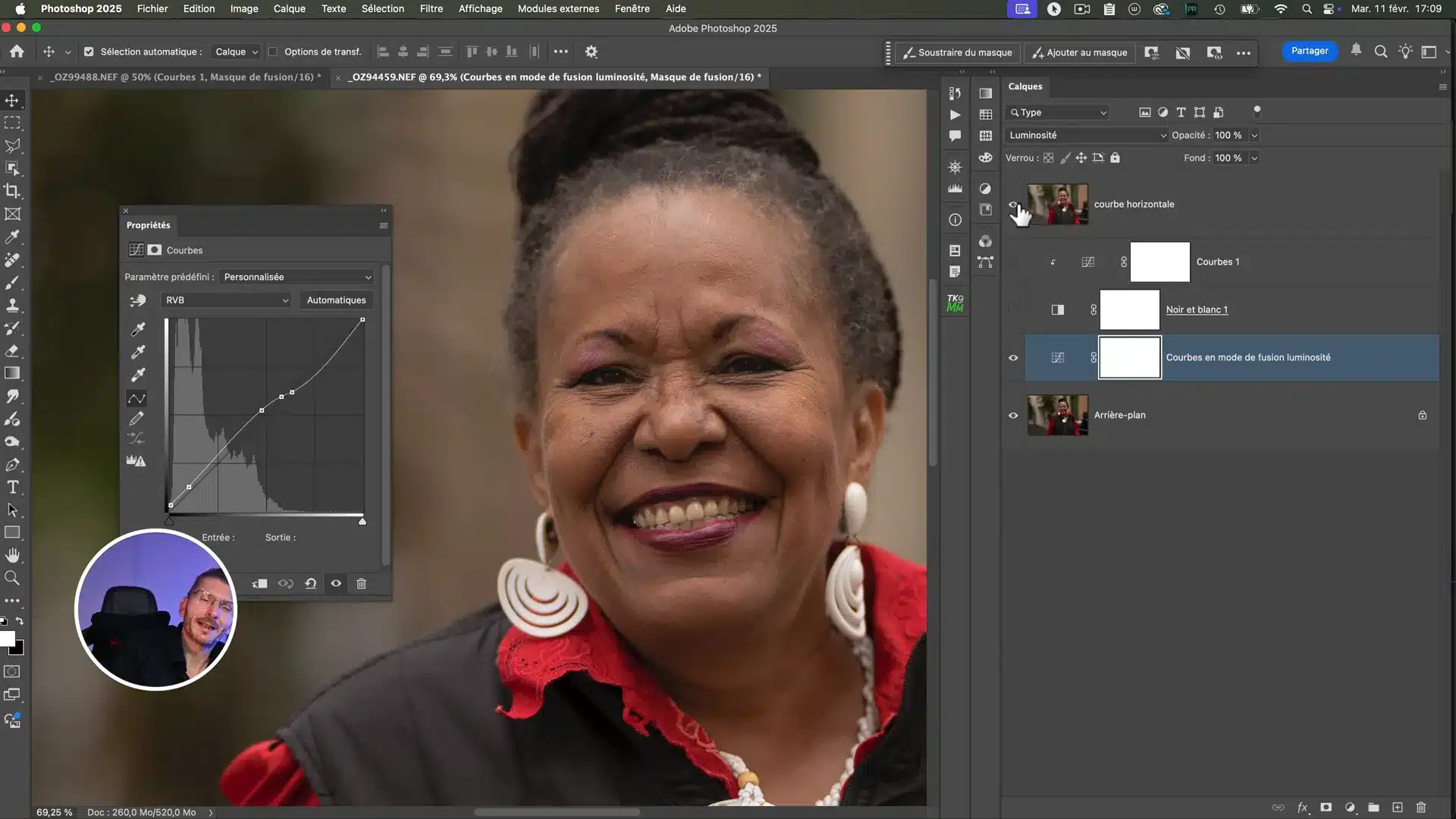This screenshot has width=1456, height=819.
Task: Go to Photoshop Home screen
Action: [17, 52]
